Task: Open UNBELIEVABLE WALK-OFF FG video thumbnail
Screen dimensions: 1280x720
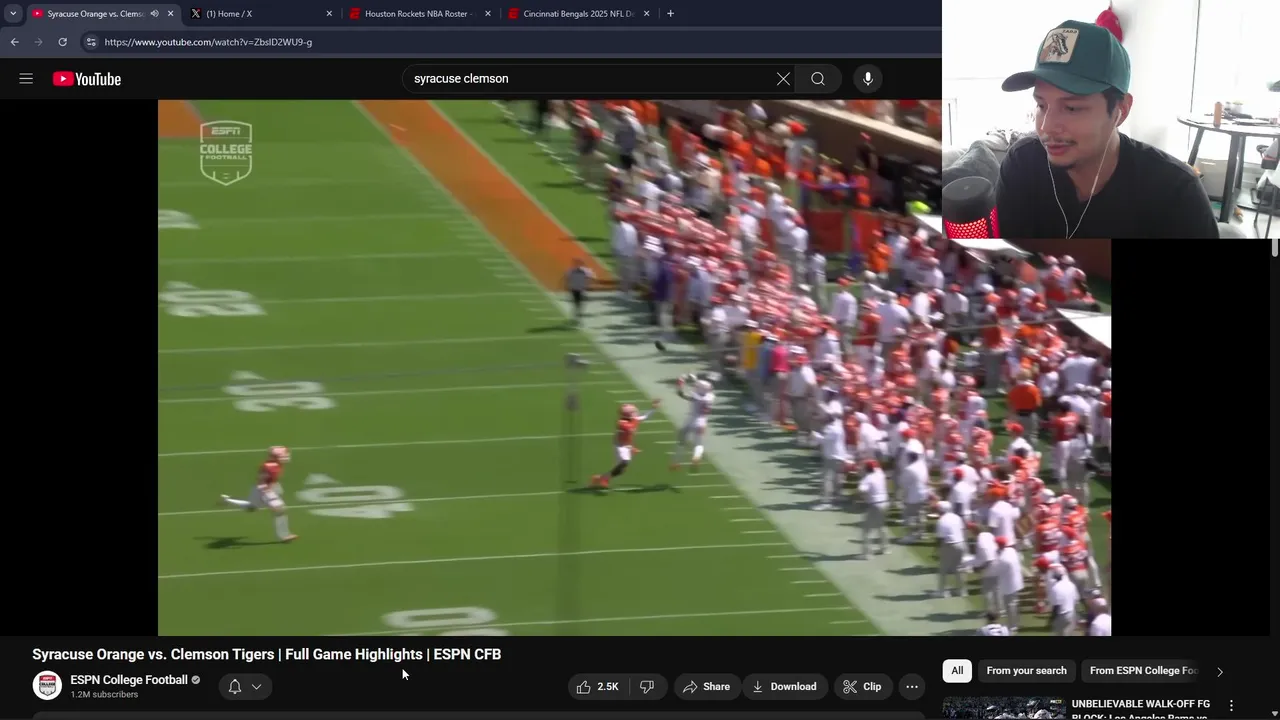Action: [x=1003, y=708]
